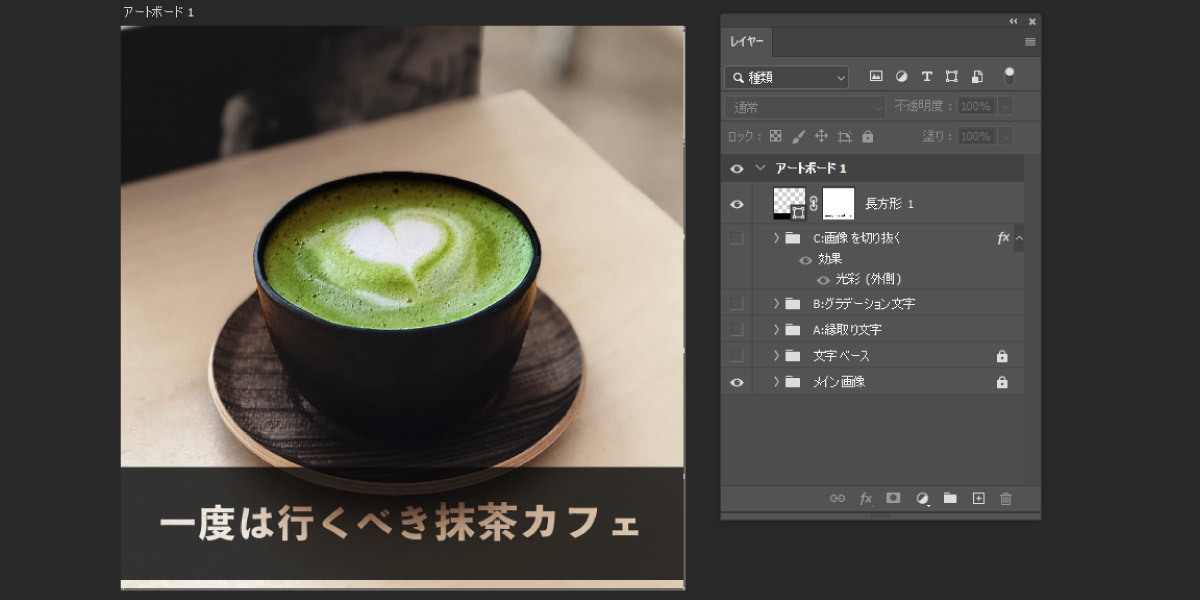Enable the adjustment layer filter icon
This screenshot has height=600, width=1200.
[901, 76]
